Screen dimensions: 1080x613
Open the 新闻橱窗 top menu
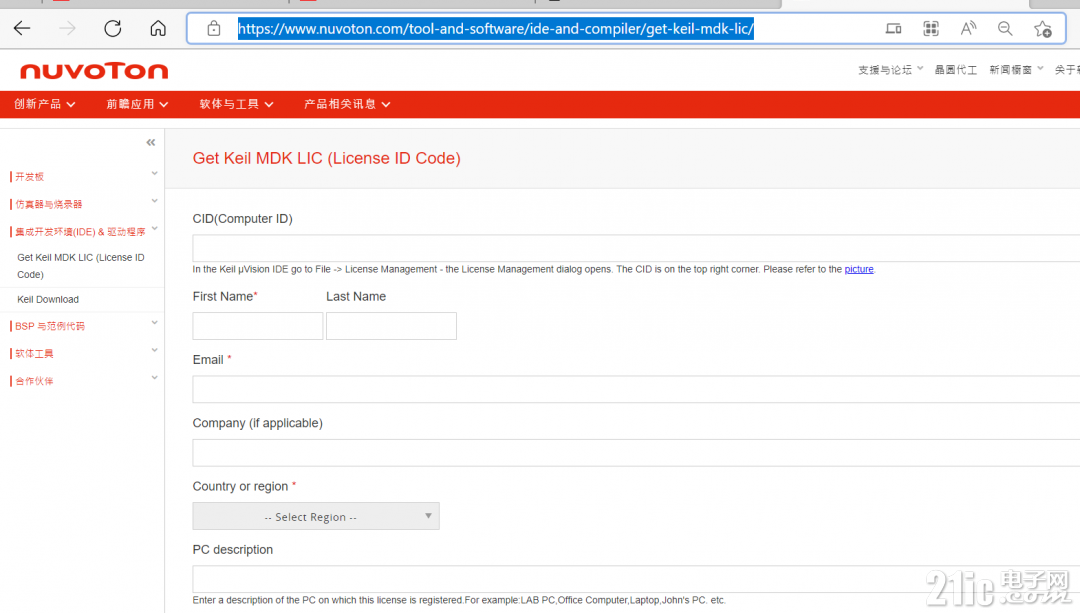[1016, 70]
